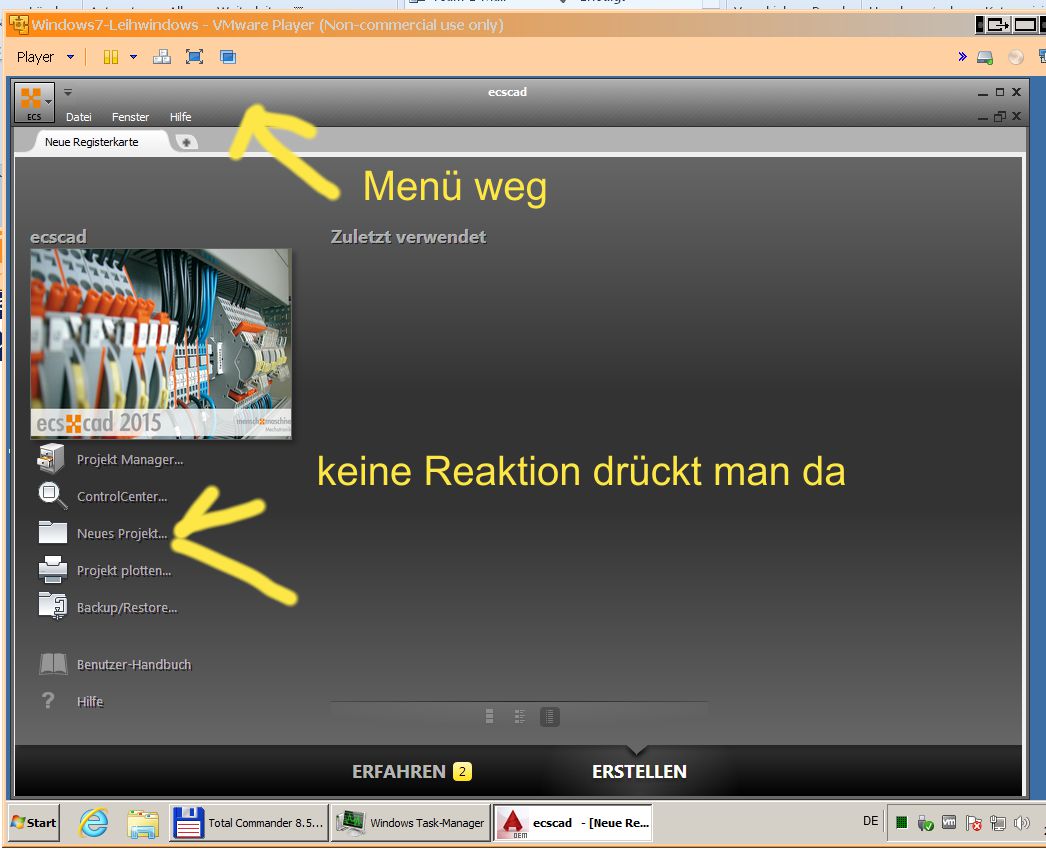1046x855 pixels.
Task: Switch recent files to large icon view
Action: [490, 716]
